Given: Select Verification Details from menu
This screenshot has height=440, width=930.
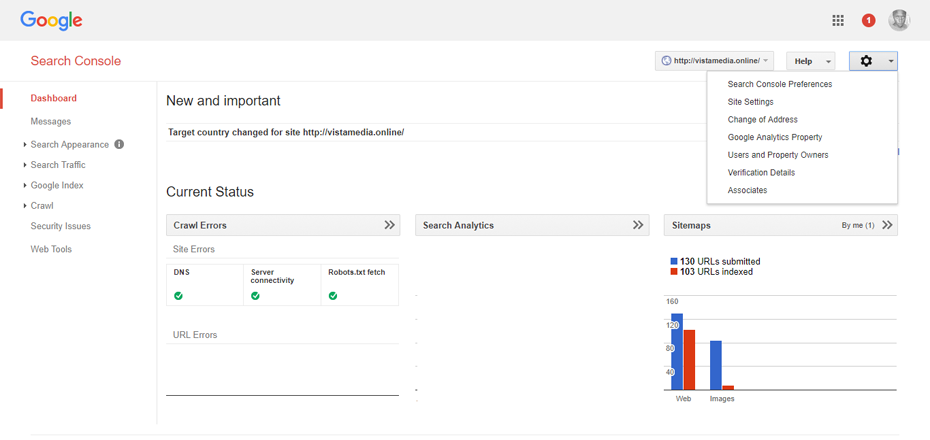Looking at the screenshot, I should click(761, 172).
